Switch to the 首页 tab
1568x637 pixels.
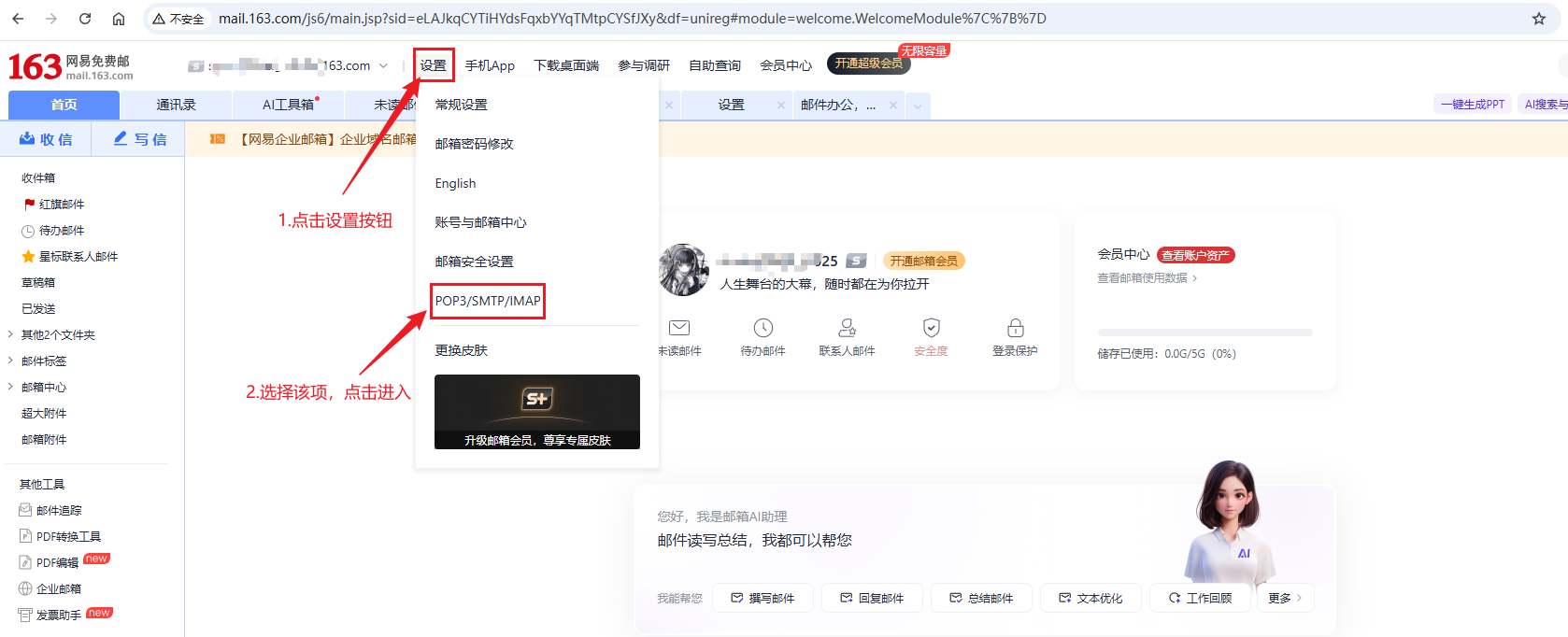click(x=64, y=105)
